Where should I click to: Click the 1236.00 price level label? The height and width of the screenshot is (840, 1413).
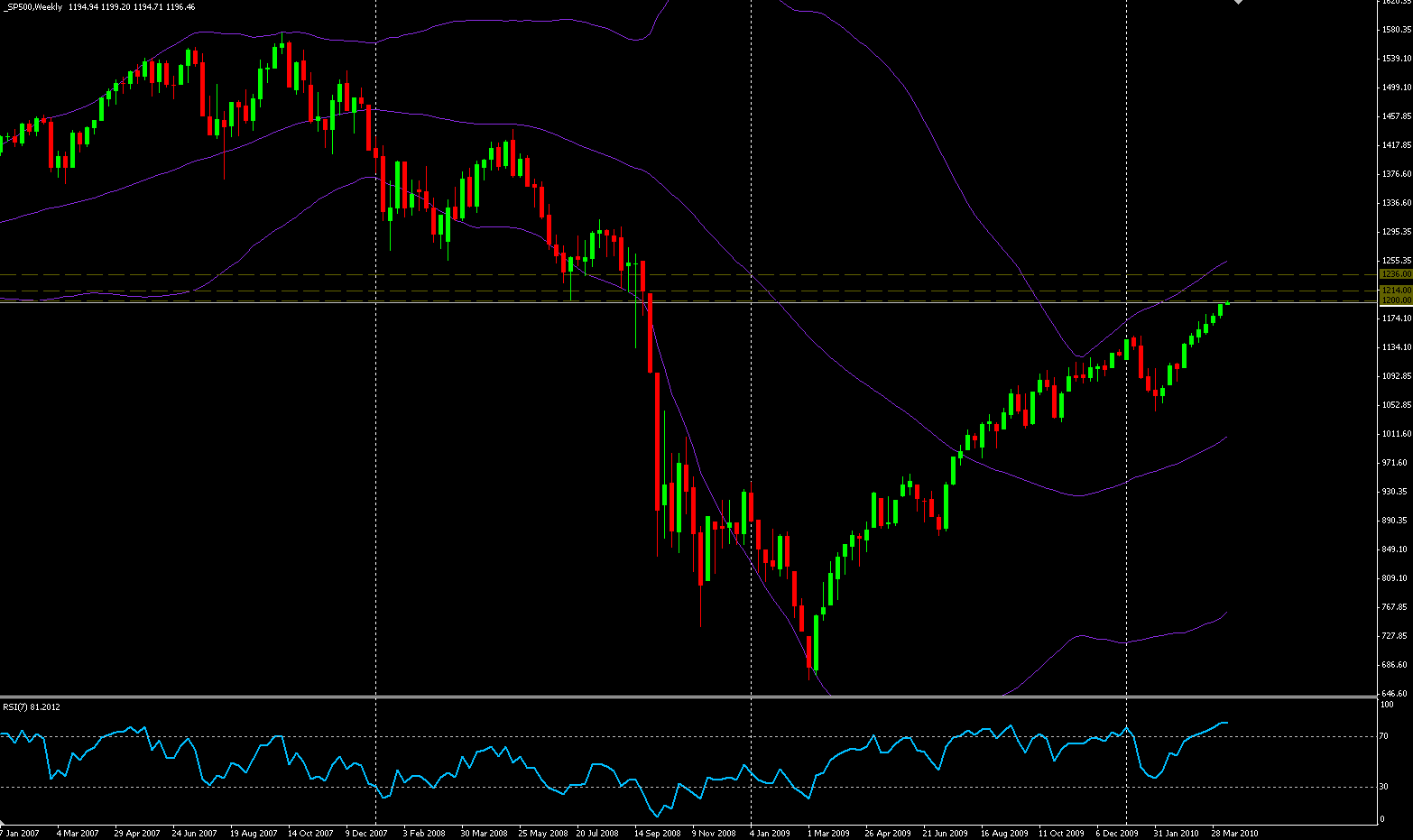[x=1395, y=273]
